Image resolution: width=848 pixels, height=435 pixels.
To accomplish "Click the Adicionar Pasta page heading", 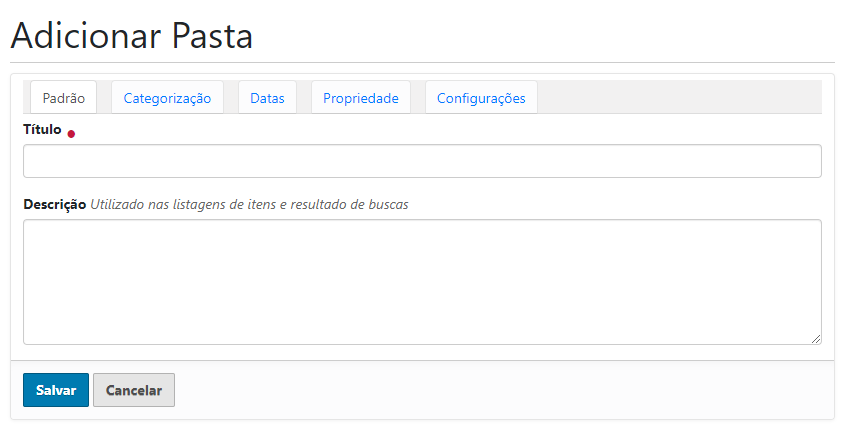I will click(131, 36).
